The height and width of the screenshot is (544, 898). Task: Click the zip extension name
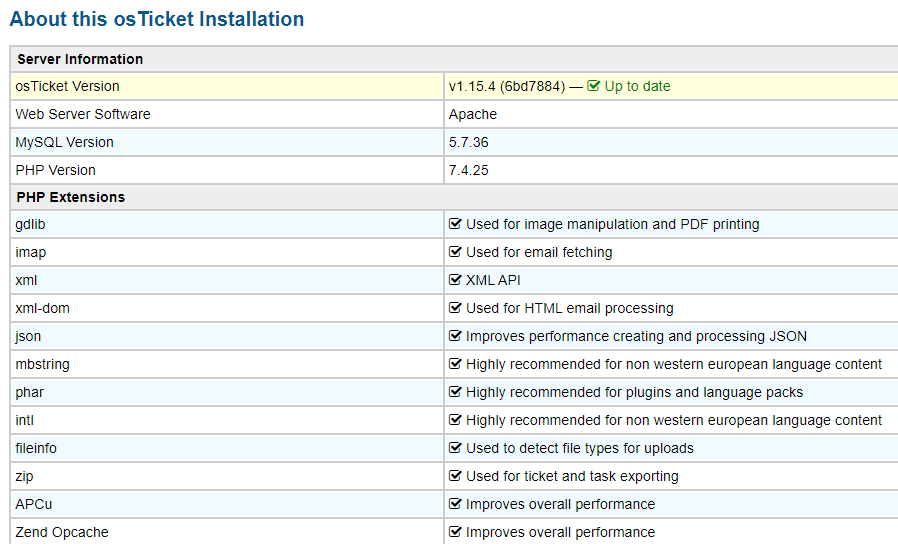point(24,476)
